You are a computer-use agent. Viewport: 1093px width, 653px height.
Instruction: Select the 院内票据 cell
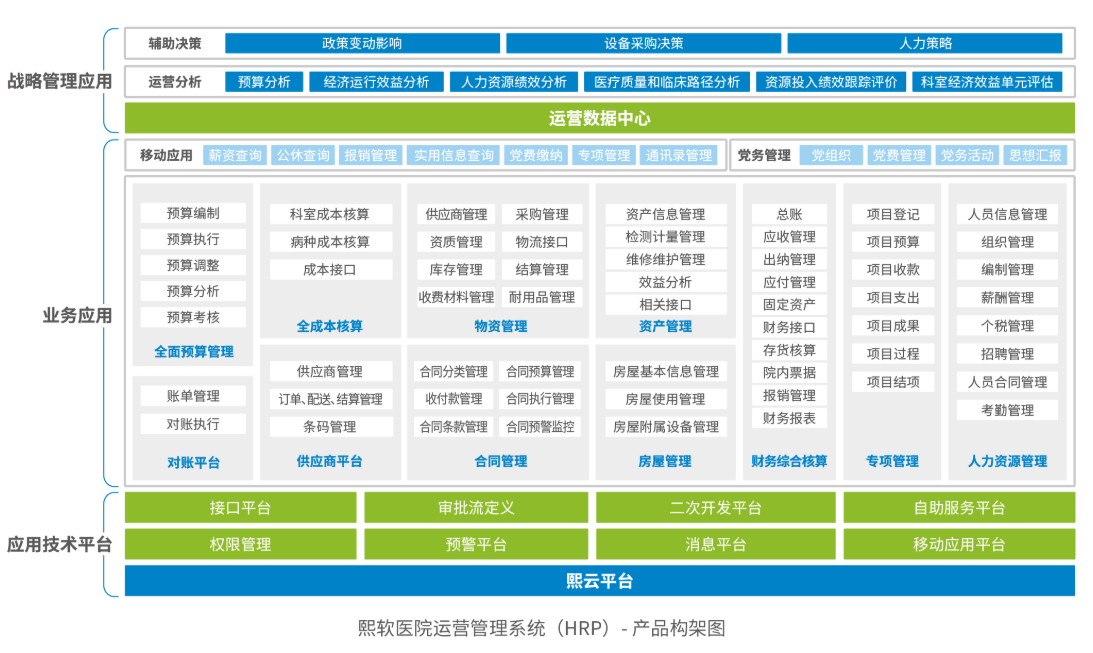pos(789,373)
